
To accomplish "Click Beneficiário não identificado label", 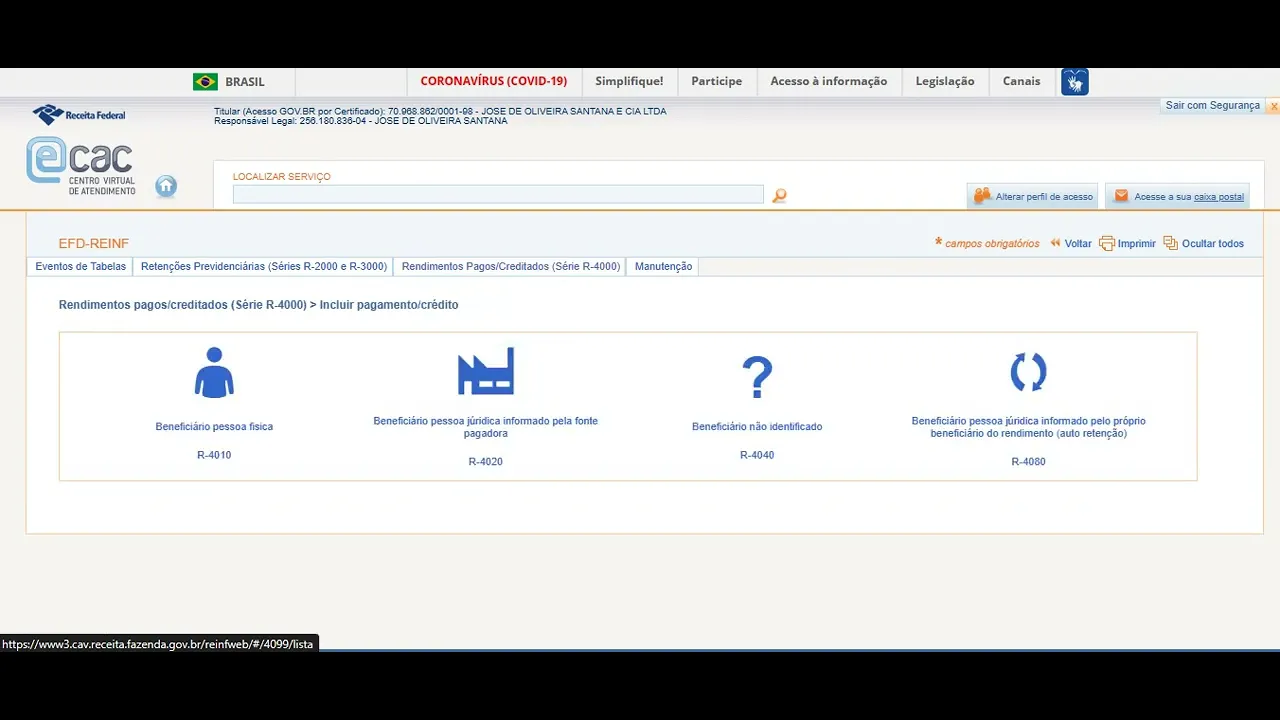I will point(757,427).
